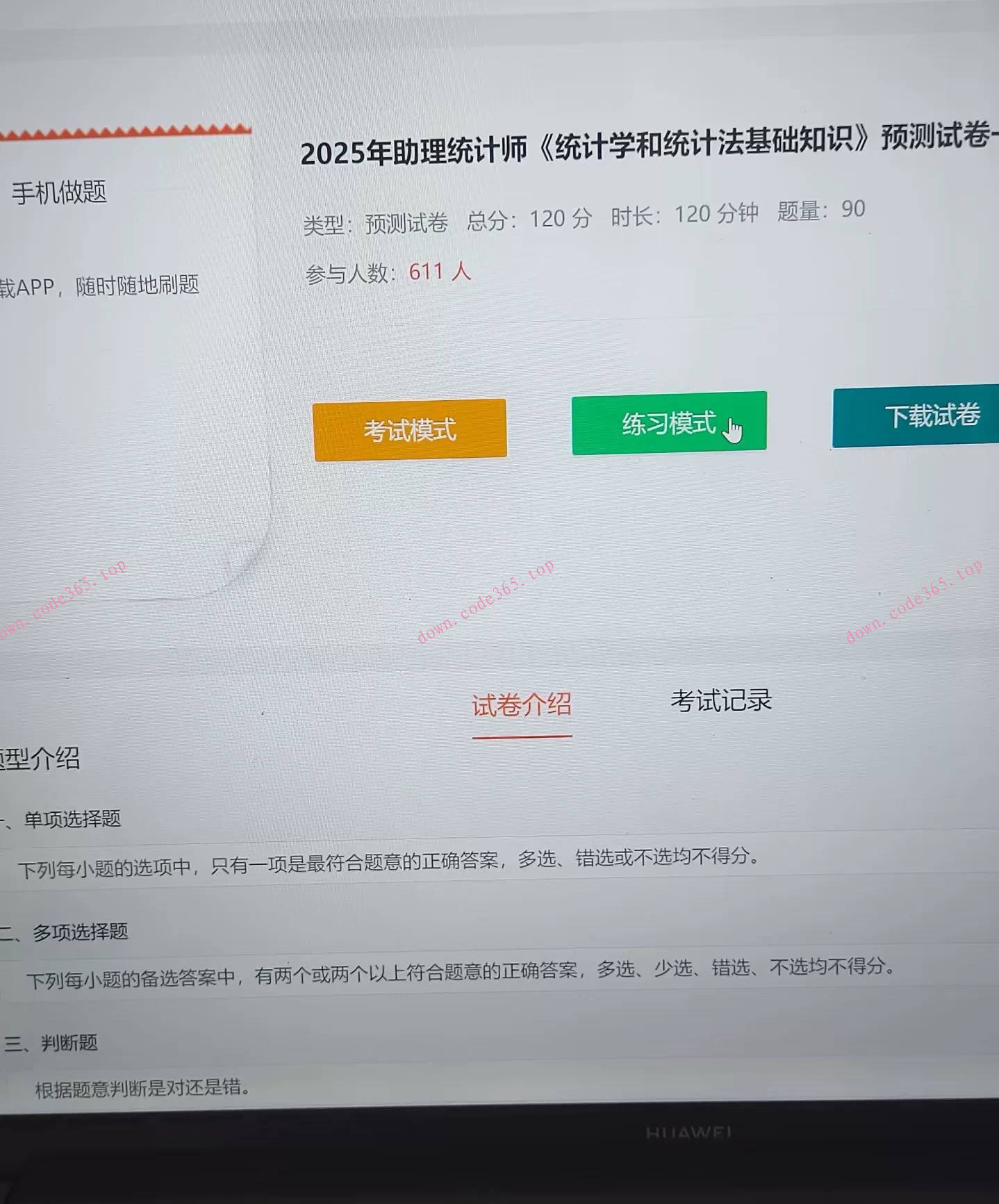999x1204 pixels.
Task: Click the 时长：120 分钟 value
Action: 684,214
